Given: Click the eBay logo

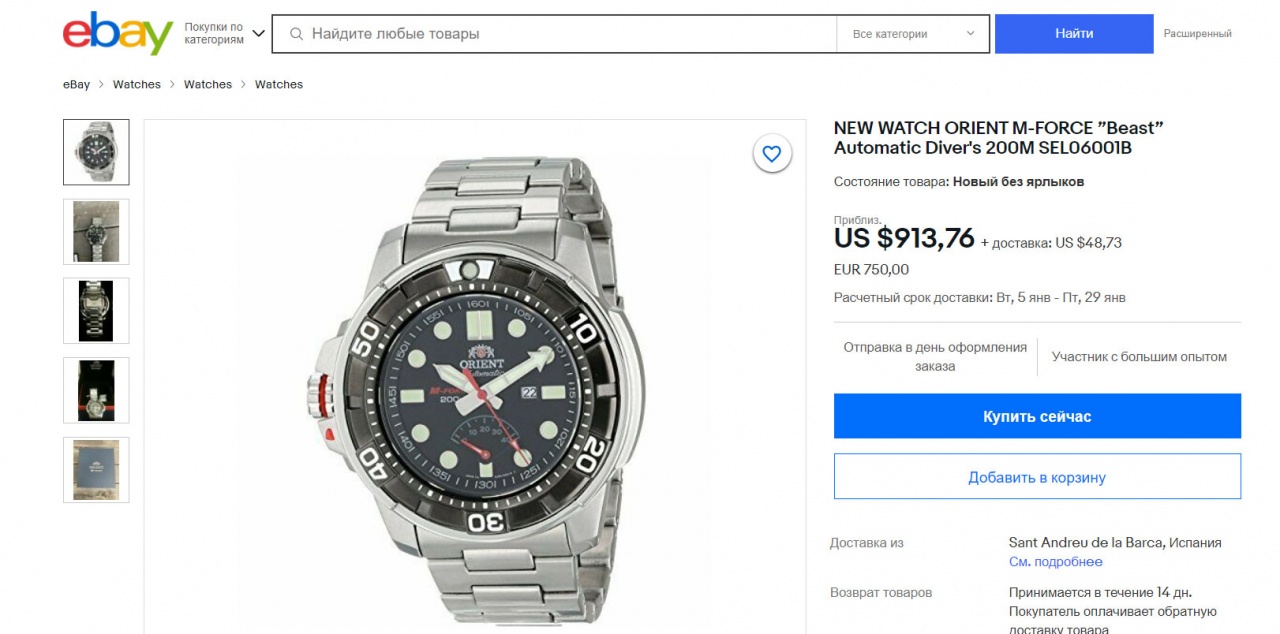Looking at the screenshot, I should coord(118,34).
